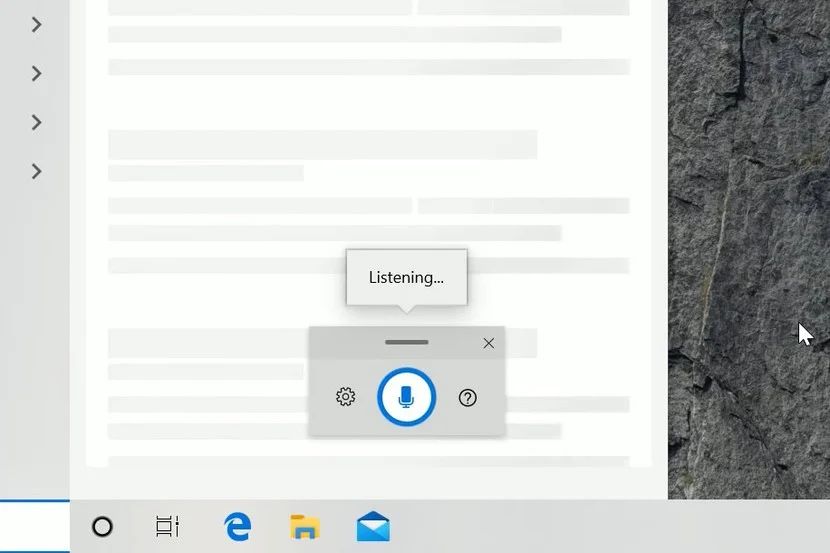Expand the first sidebar chevron at the top
Image resolution: width=830 pixels, height=553 pixels.
coord(37,24)
